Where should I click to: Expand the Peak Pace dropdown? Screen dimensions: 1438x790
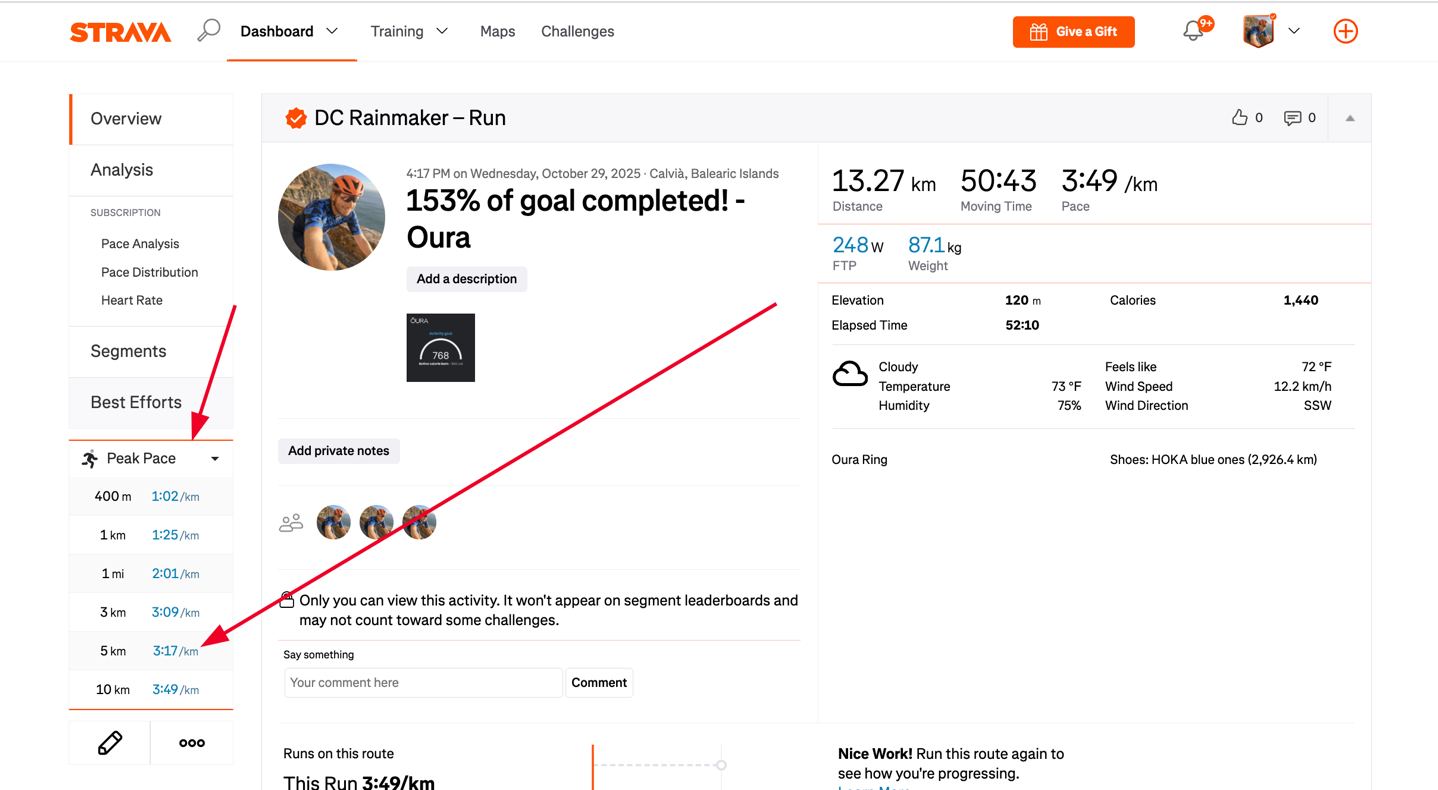[x=214, y=459]
